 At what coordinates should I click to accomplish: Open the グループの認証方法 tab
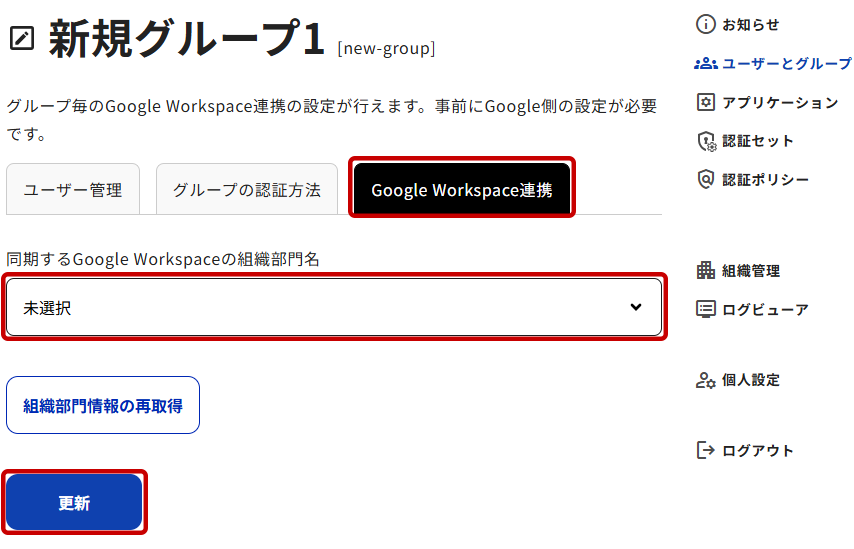pyautogui.click(x=246, y=190)
